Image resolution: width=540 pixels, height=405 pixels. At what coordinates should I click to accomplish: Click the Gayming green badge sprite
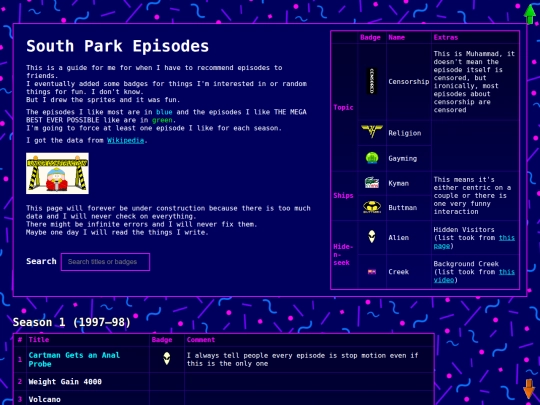coord(372,158)
